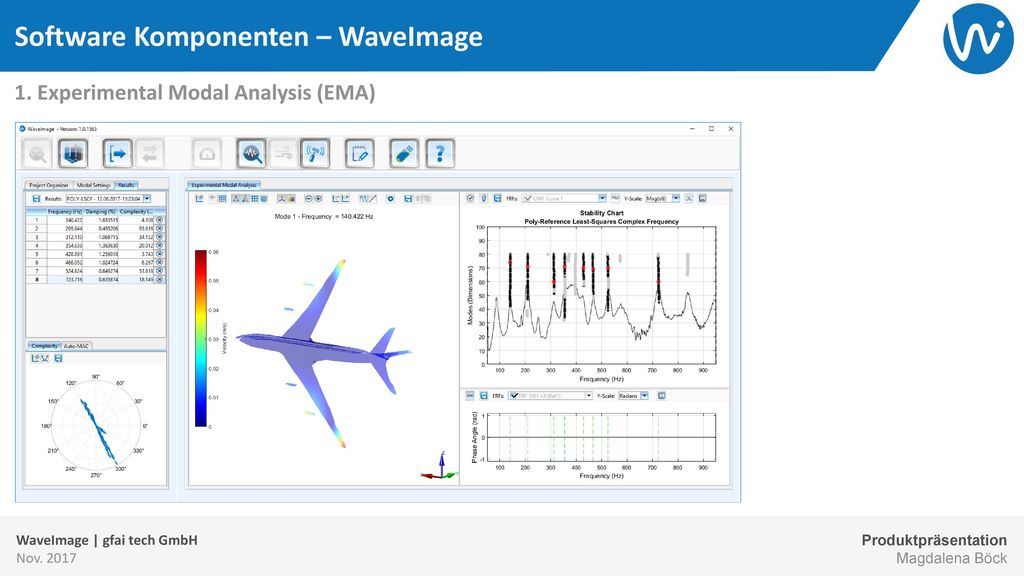Toggle circle button on mode 5 row
Image resolution: width=1024 pixels, height=576 pixels.
pyautogui.click(x=159, y=254)
